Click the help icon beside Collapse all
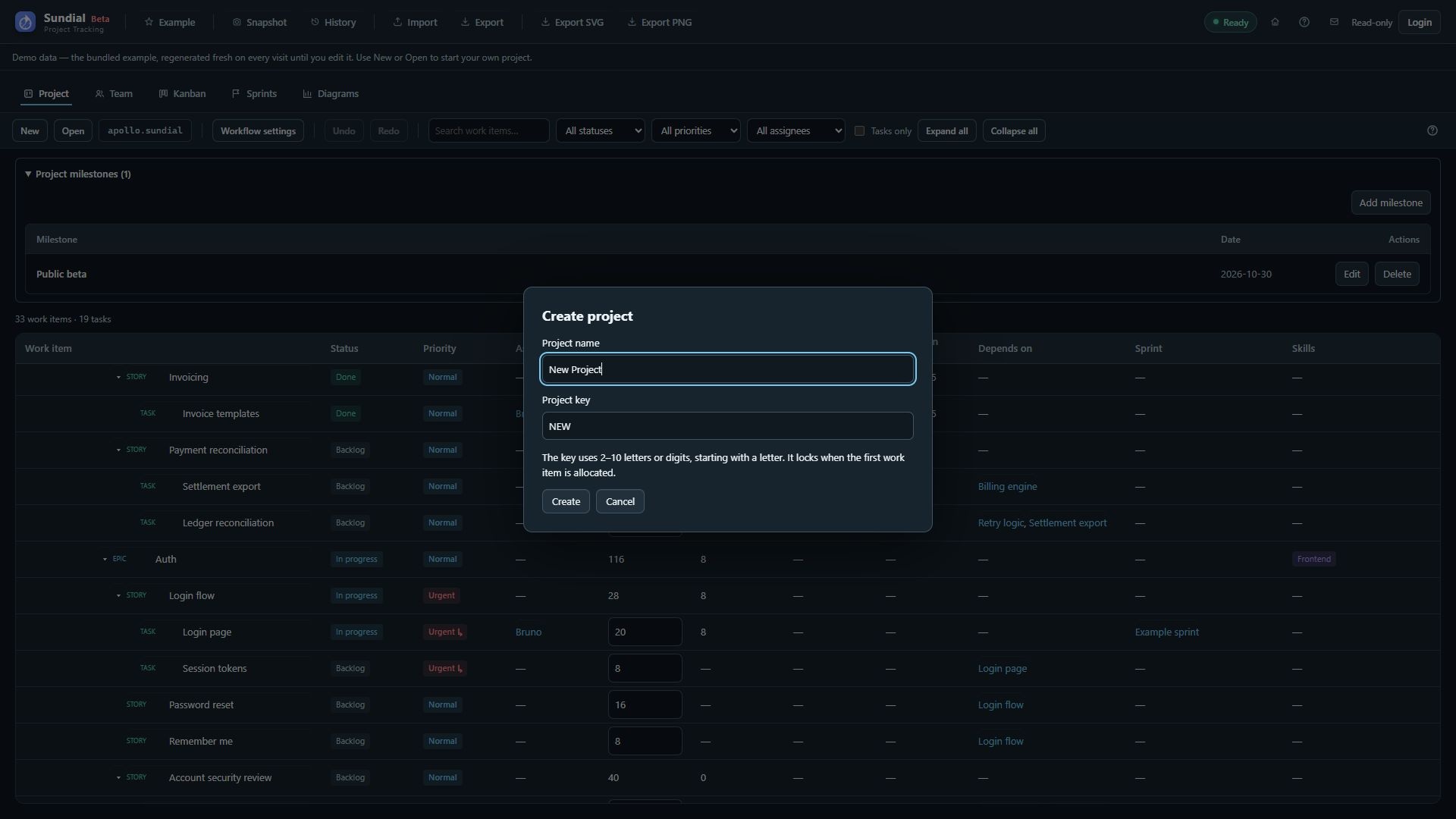The height and width of the screenshot is (819, 1456). [x=1432, y=130]
